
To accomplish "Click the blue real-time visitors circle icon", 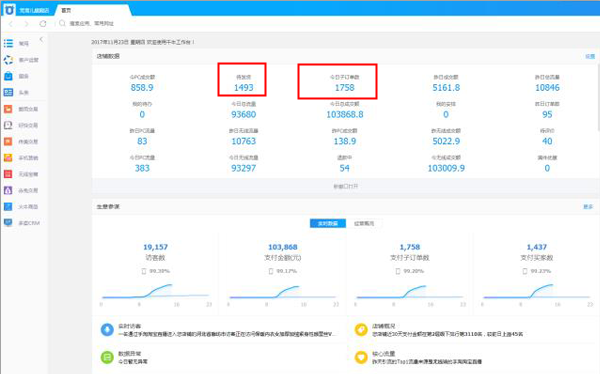I will pos(107,330).
